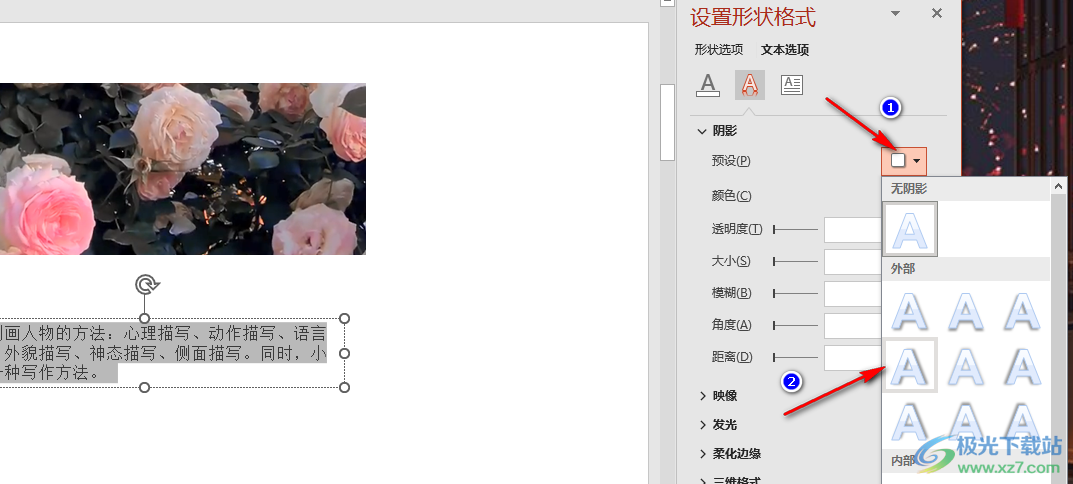The height and width of the screenshot is (484, 1073).
Task: Choose the no shadow preset thumbnail
Action: (x=911, y=229)
